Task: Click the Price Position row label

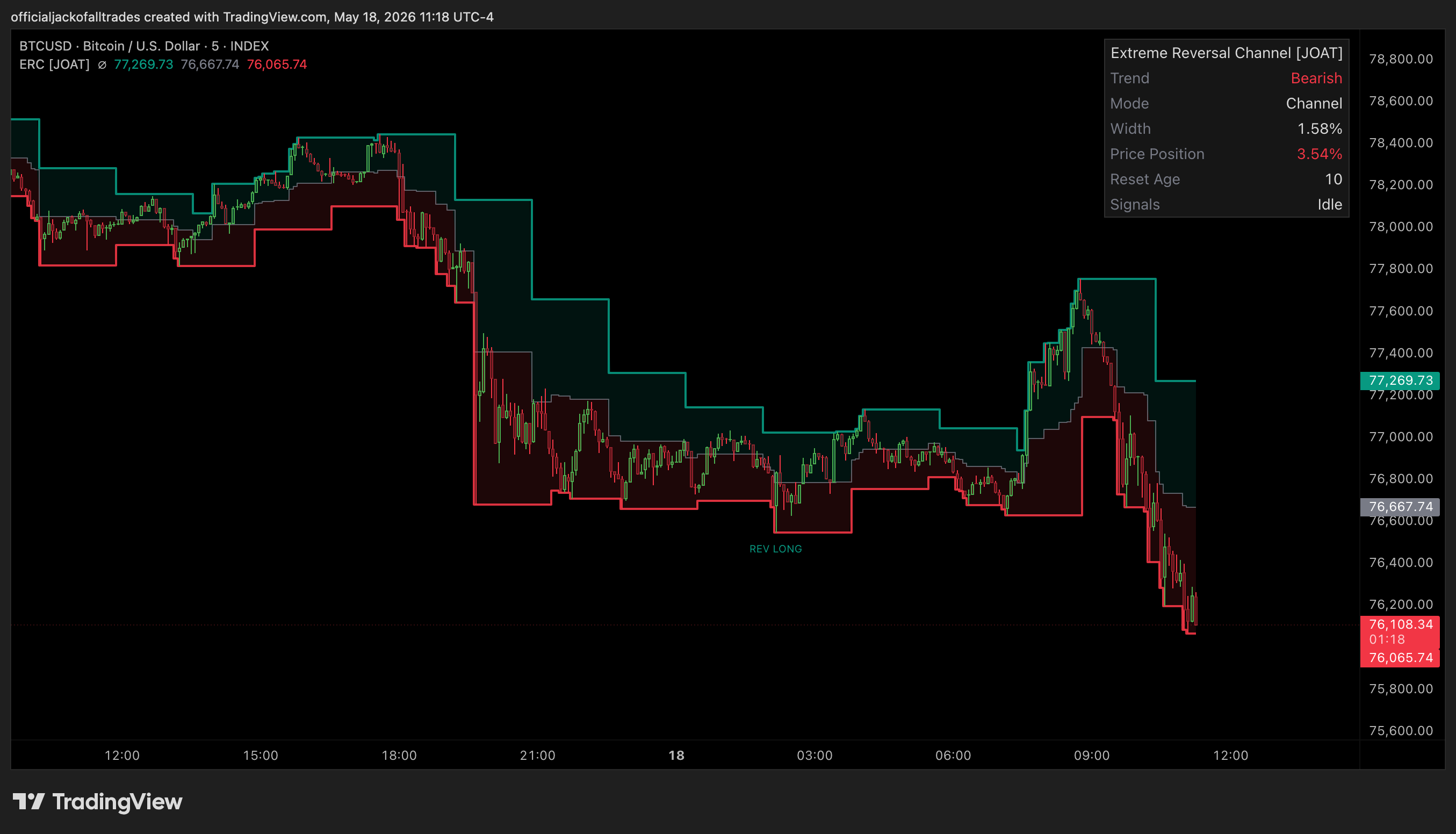Action: point(1157,154)
